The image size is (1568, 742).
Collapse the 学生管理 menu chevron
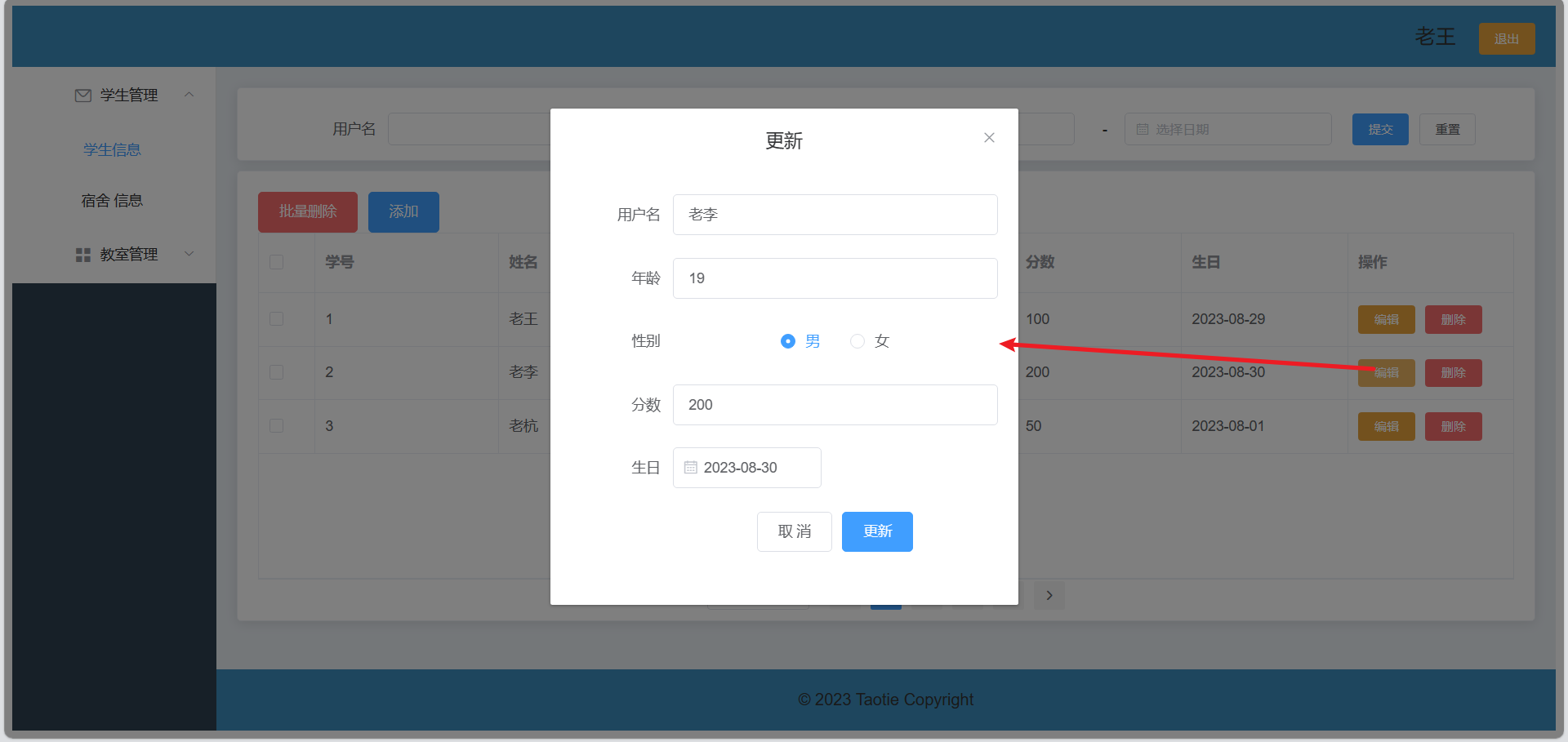189,95
